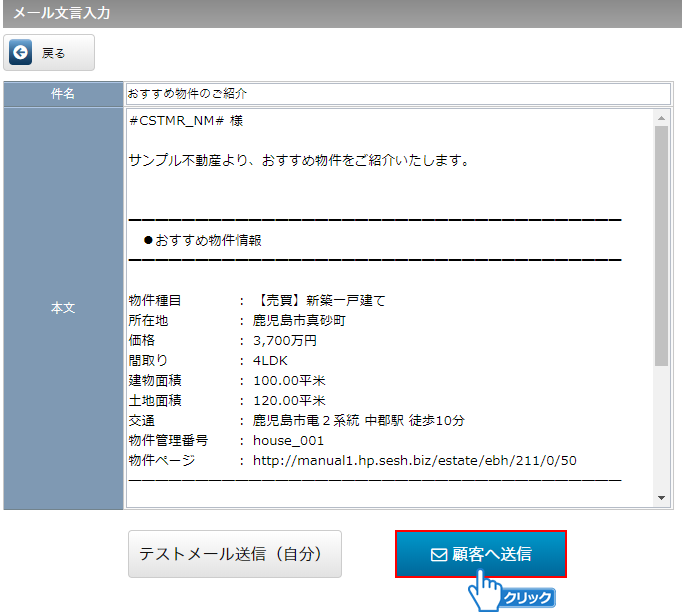Viewport: 682px width, 612px height.
Task: Click the ●おすすめ物件情報 heading line
Action: tap(202, 240)
